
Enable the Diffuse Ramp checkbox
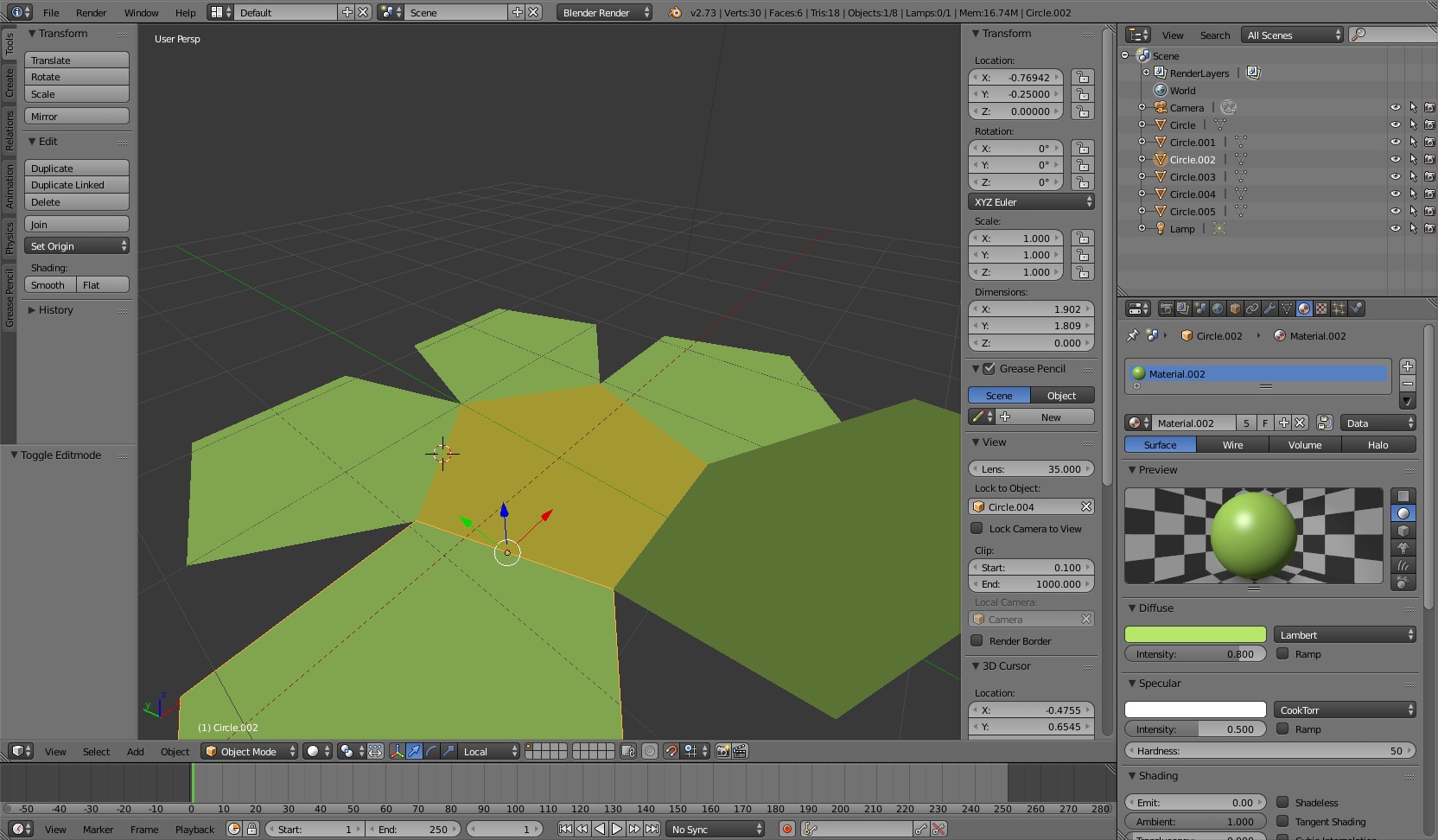click(x=1282, y=653)
